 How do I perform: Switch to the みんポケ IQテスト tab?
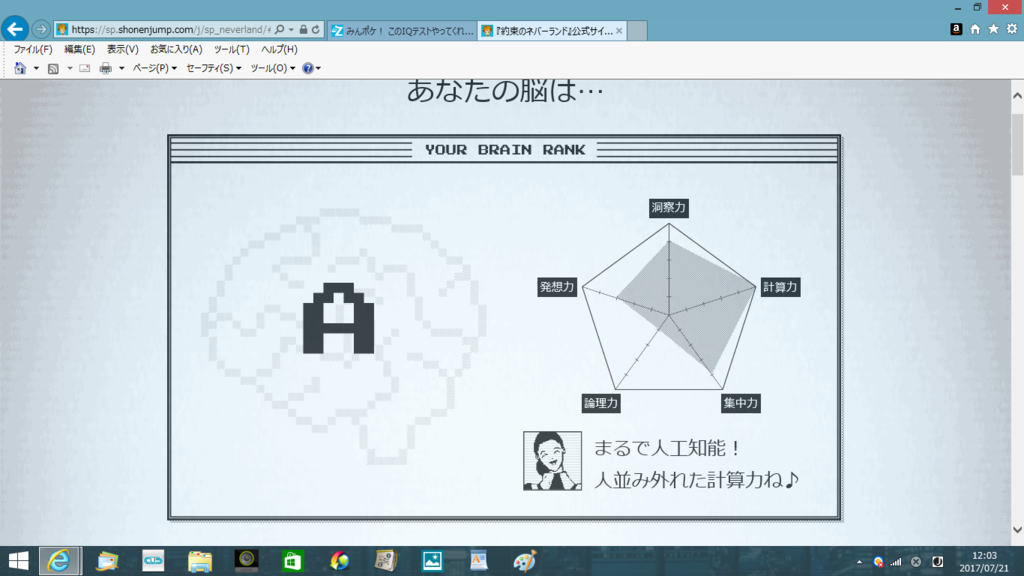pyautogui.click(x=402, y=31)
